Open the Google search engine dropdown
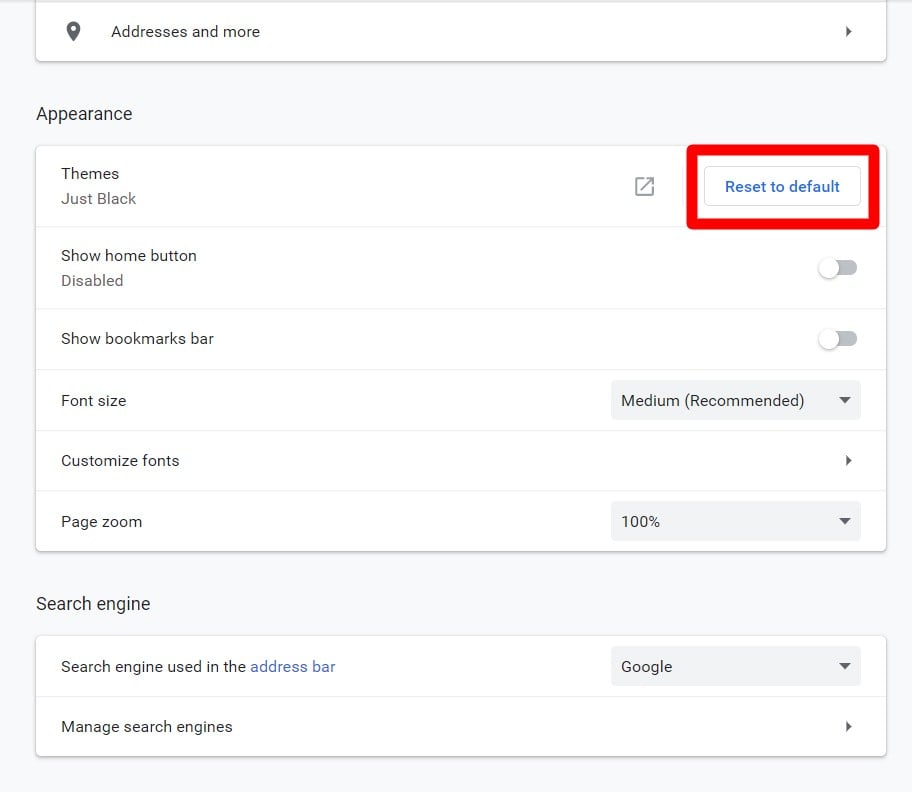This screenshot has width=912, height=792. 735,666
